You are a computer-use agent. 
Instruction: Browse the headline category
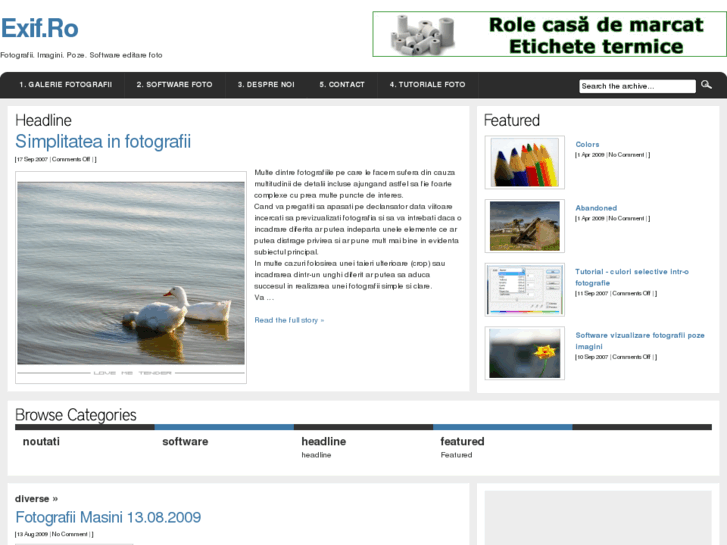[324, 442]
